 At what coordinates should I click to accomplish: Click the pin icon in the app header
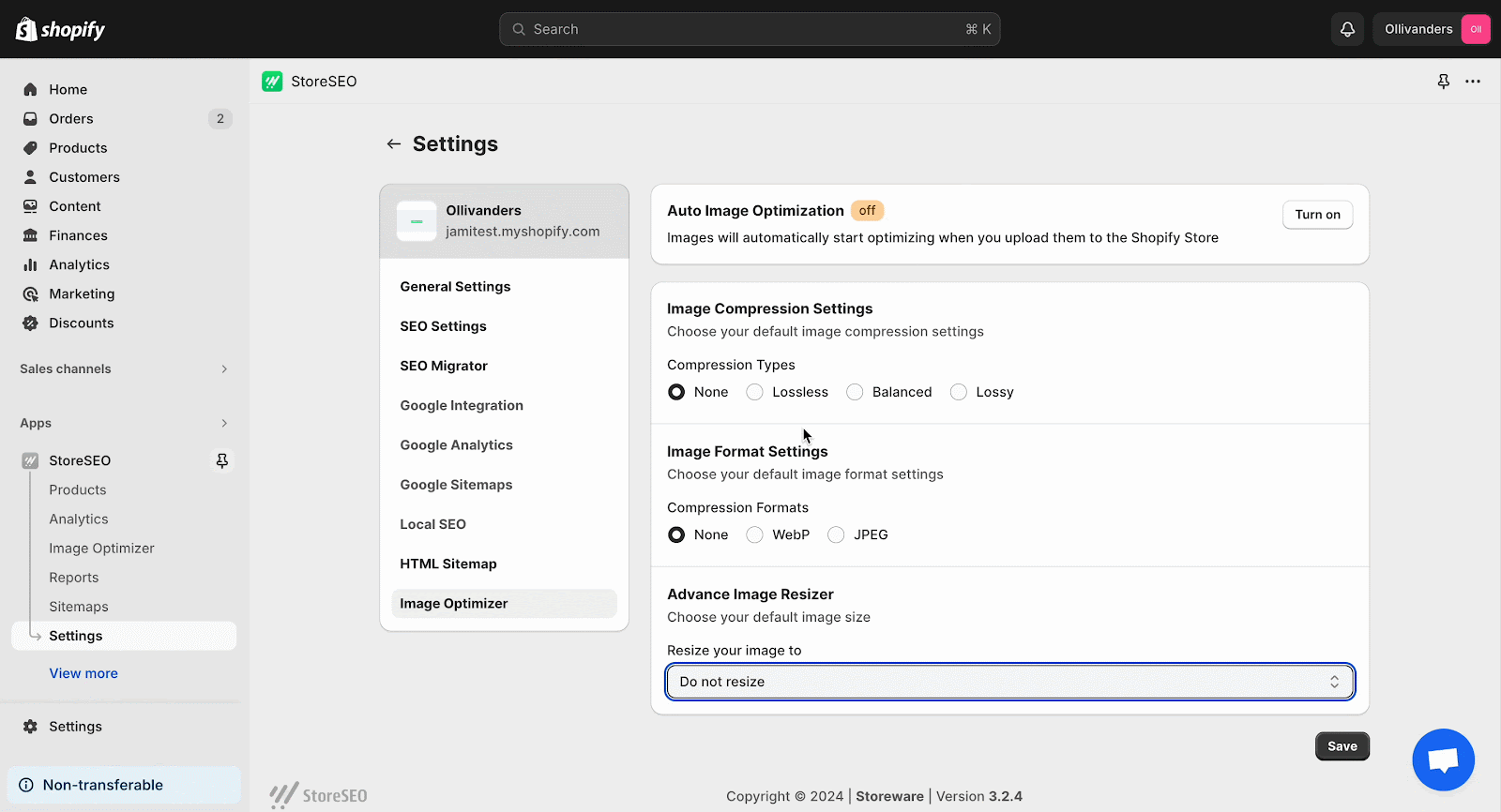1444,82
